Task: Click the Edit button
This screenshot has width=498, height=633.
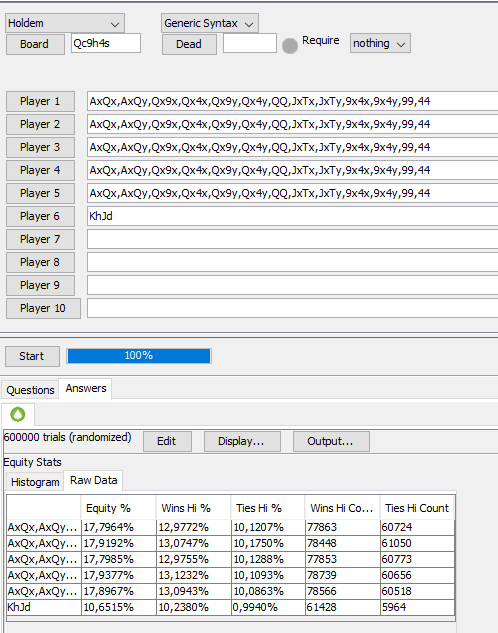Action: (x=167, y=441)
